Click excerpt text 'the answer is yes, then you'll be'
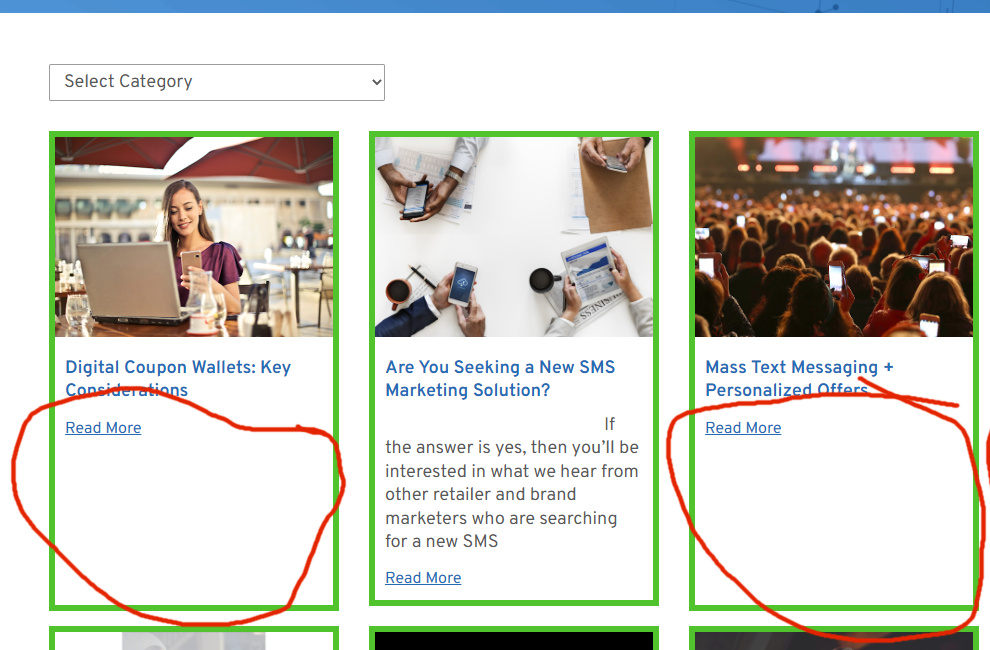The height and width of the screenshot is (650, 990). pyautogui.click(x=512, y=447)
